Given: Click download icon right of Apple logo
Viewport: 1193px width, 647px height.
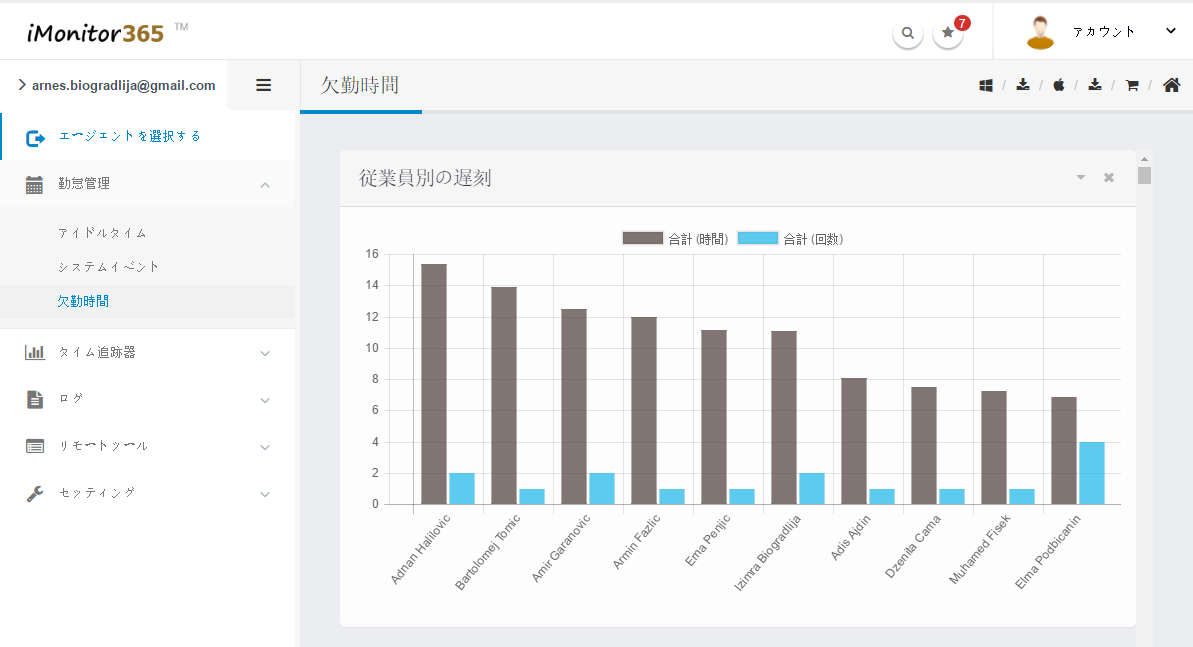Looking at the screenshot, I should (1095, 85).
